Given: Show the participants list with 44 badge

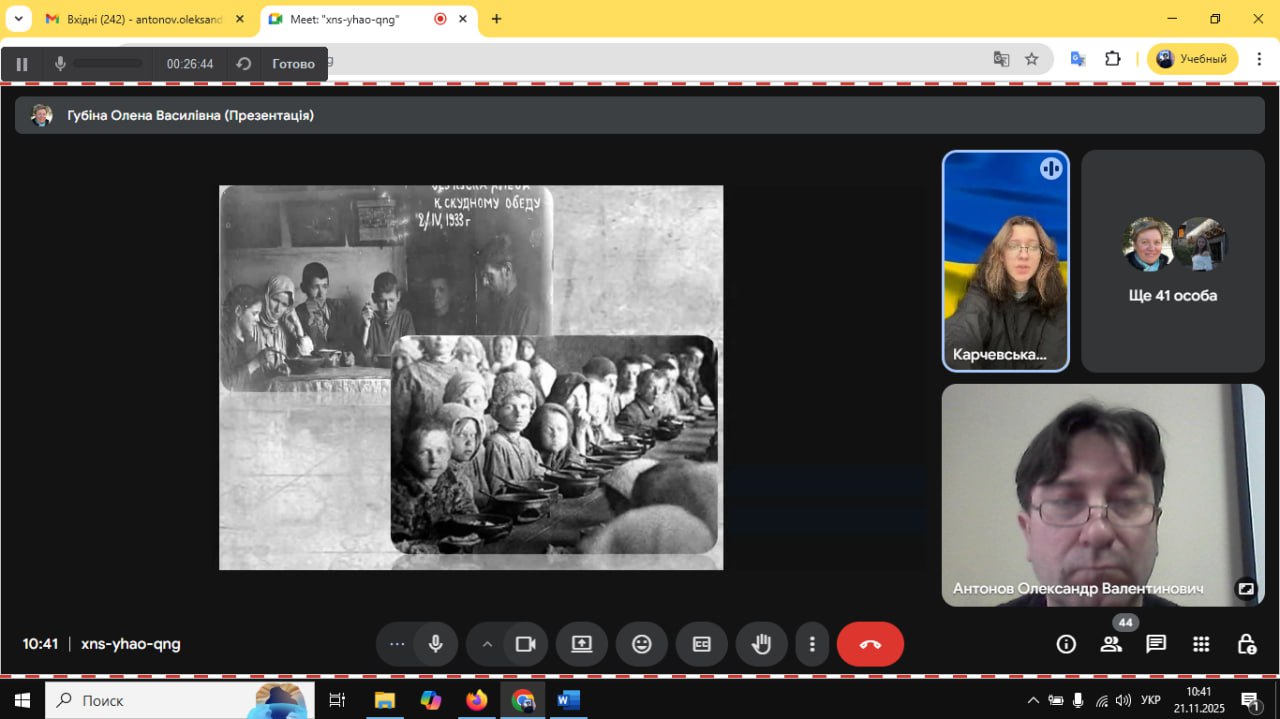Looking at the screenshot, I should click(x=1111, y=644).
